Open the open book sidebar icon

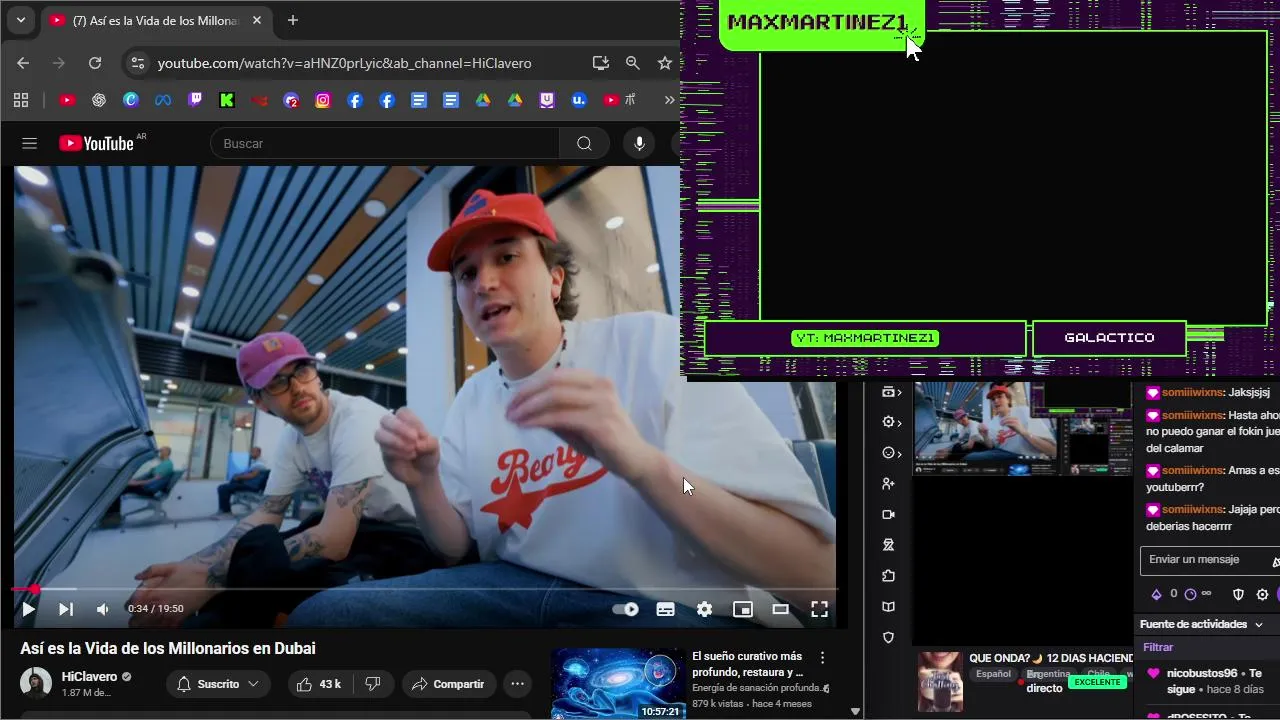[888, 607]
